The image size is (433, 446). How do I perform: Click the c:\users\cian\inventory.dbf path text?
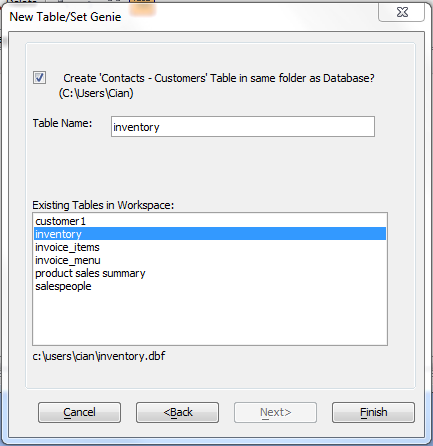point(99,356)
